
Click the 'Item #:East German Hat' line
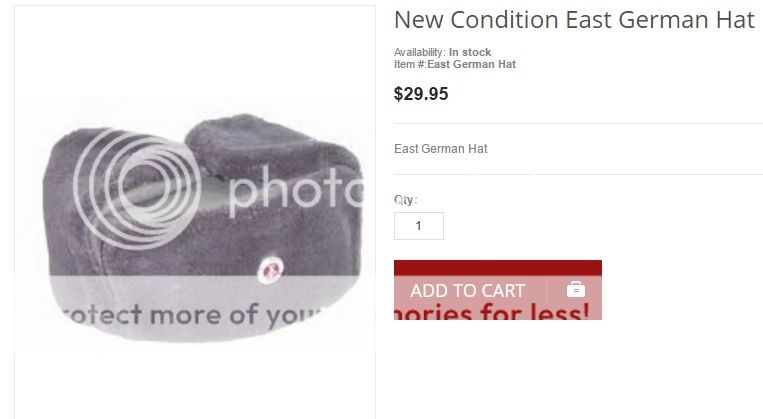pyautogui.click(x=455, y=64)
